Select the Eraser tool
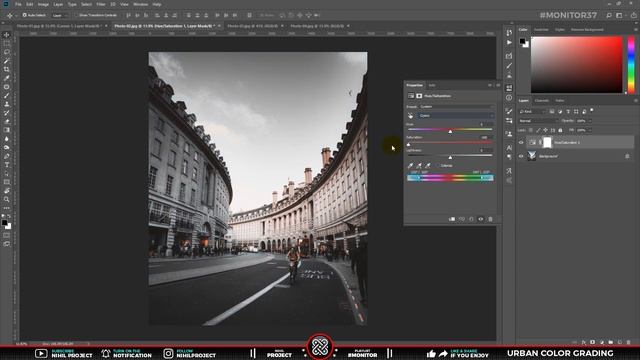 [7, 121]
